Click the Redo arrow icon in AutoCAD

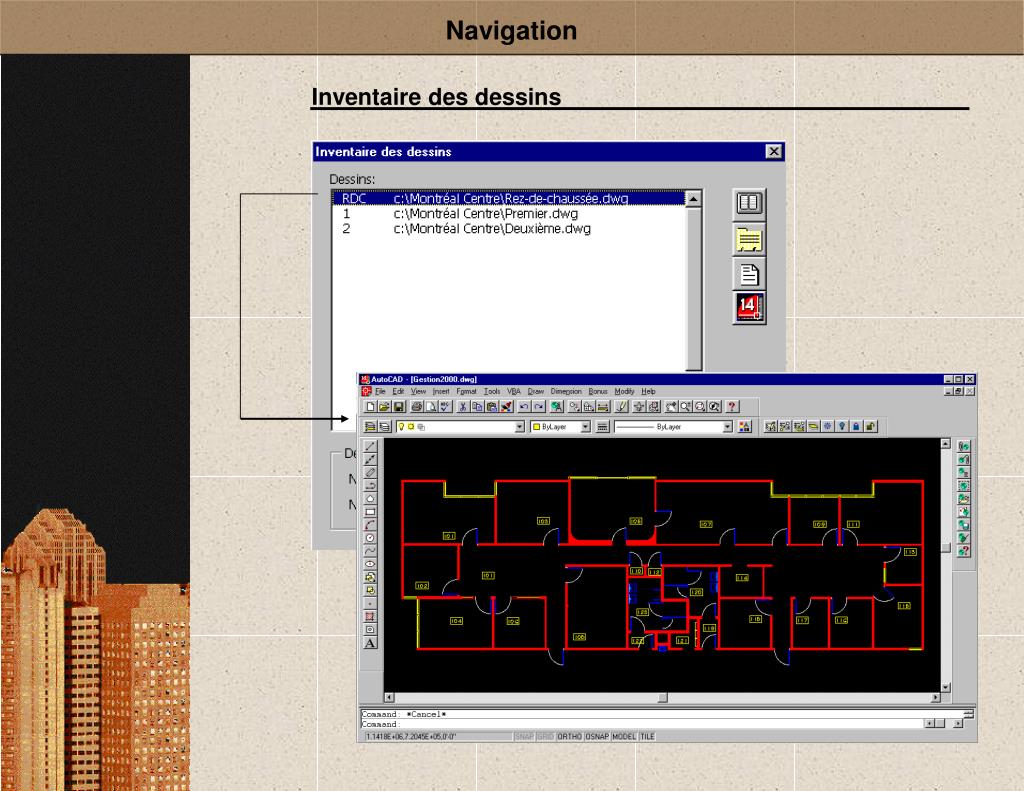pyautogui.click(x=539, y=406)
